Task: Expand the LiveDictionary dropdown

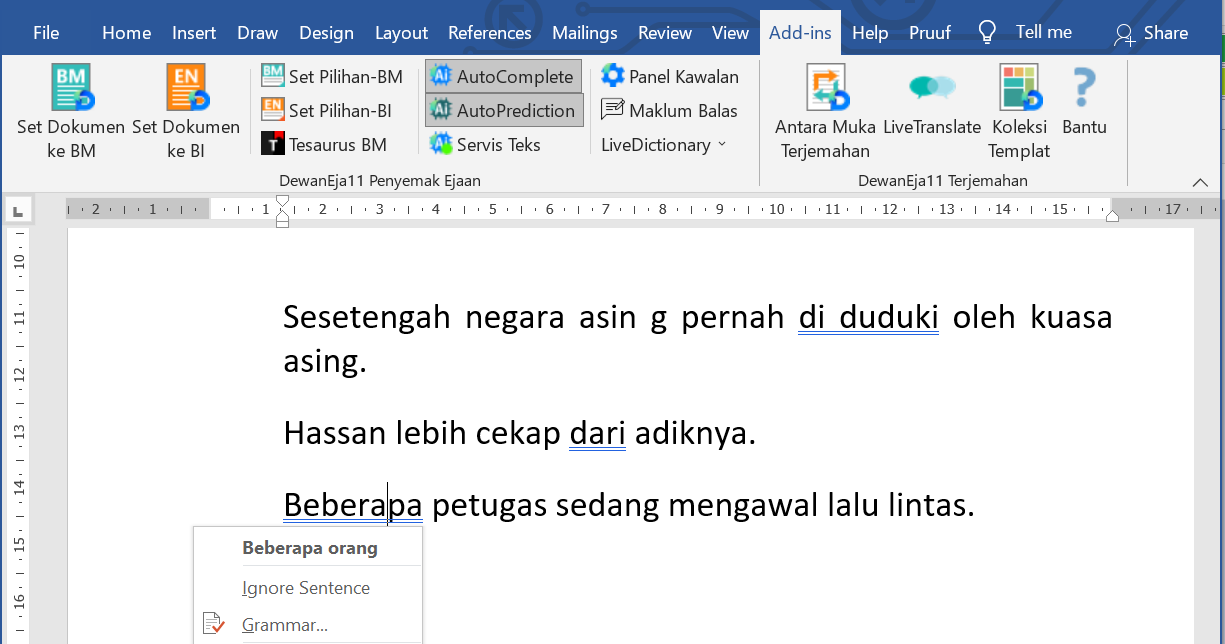Action: (664, 145)
